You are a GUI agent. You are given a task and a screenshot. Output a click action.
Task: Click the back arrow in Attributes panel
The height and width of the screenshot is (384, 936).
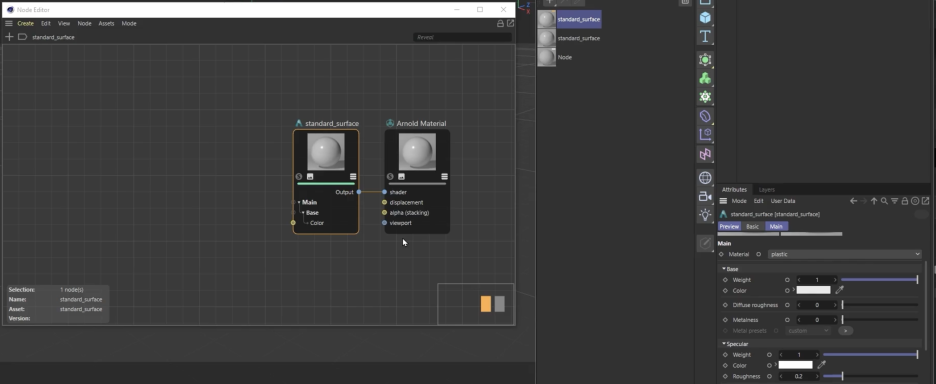pyautogui.click(x=854, y=201)
